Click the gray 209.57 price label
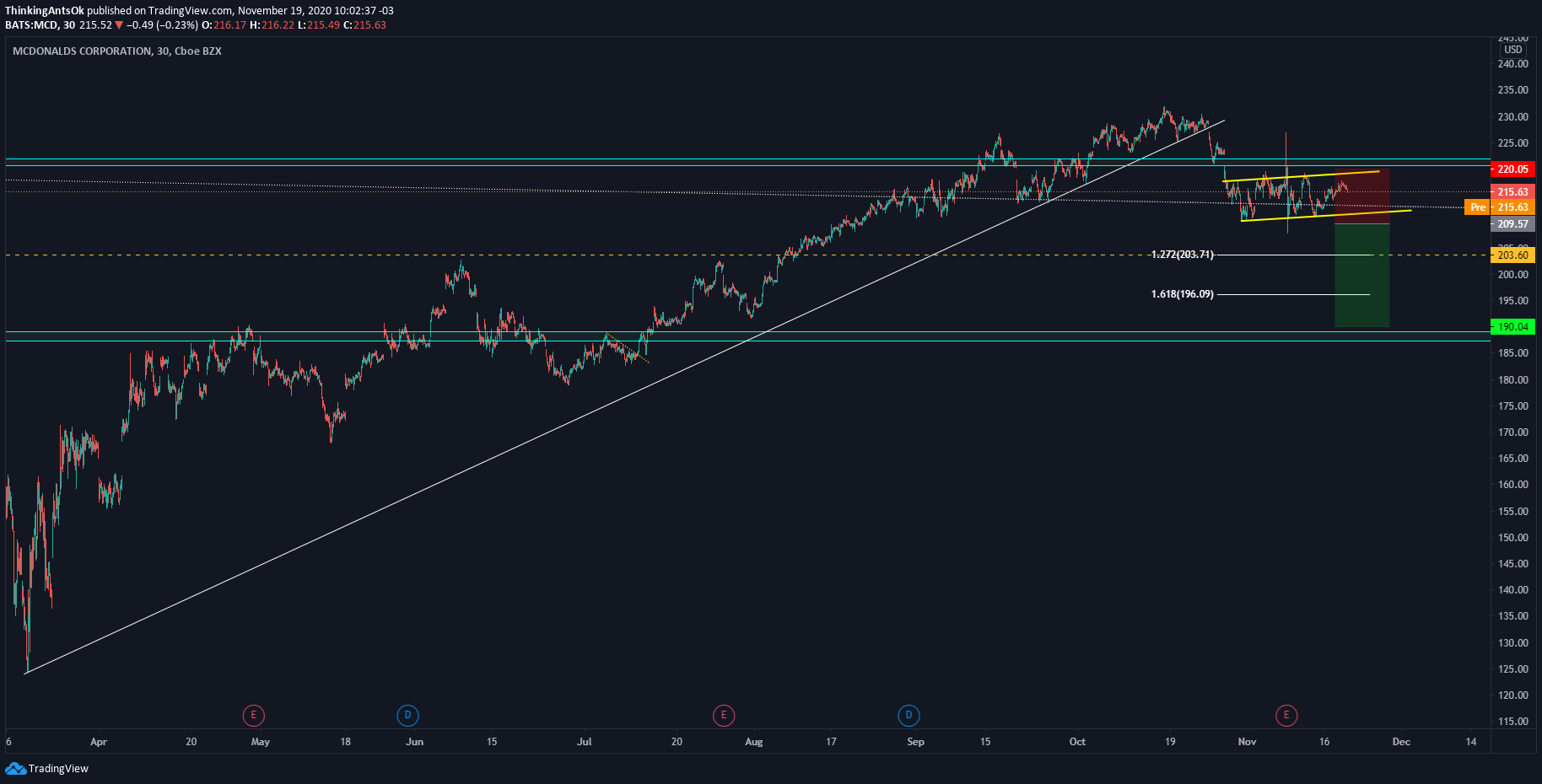Image resolution: width=1542 pixels, height=784 pixels. (1513, 224)
